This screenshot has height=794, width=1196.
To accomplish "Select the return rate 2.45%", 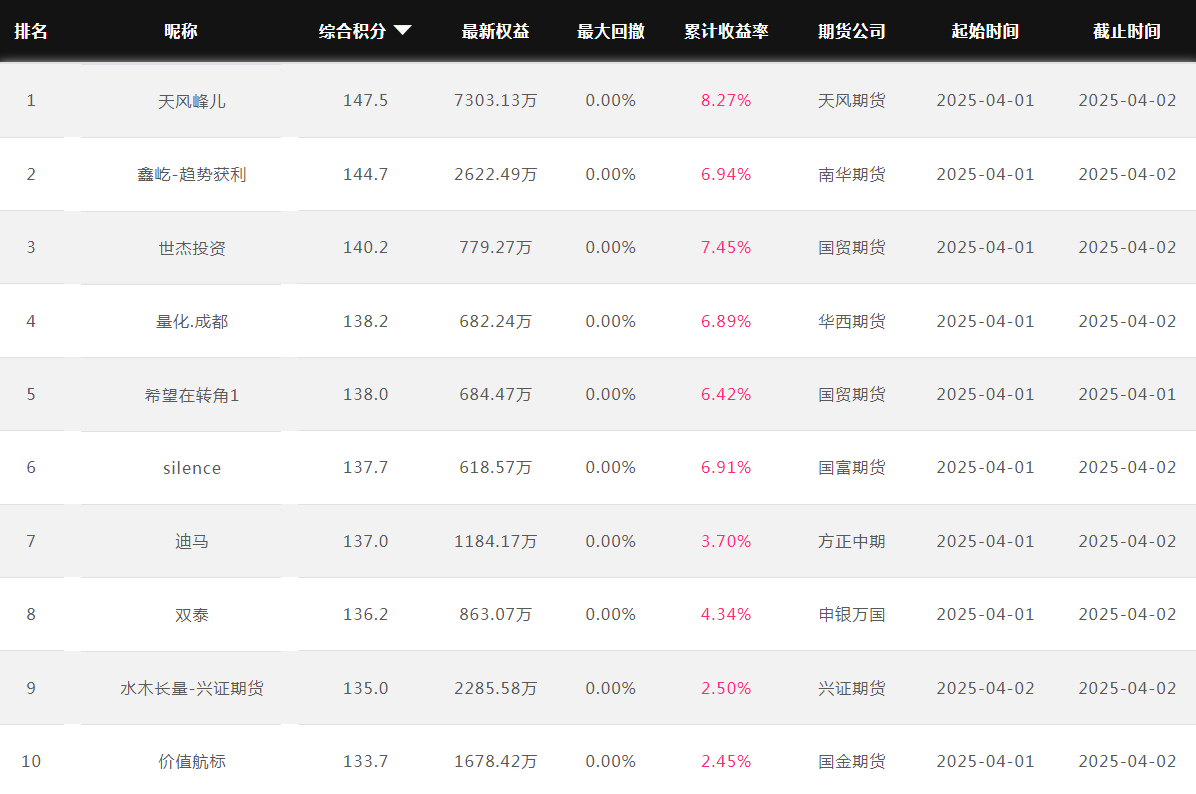I will point(726,761).
